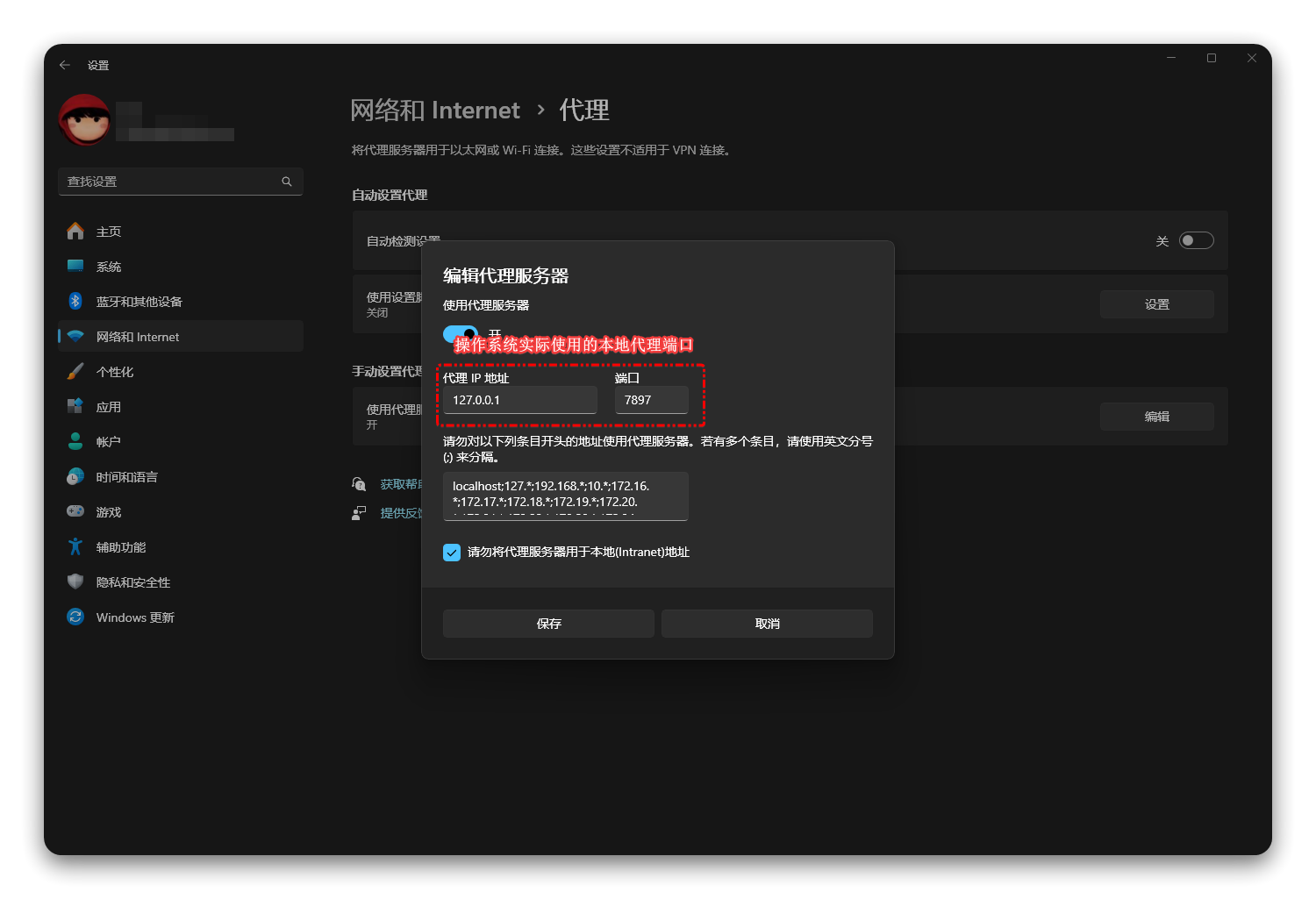Open the 时间和语言 globe clock icon

(x=75, y=476)
